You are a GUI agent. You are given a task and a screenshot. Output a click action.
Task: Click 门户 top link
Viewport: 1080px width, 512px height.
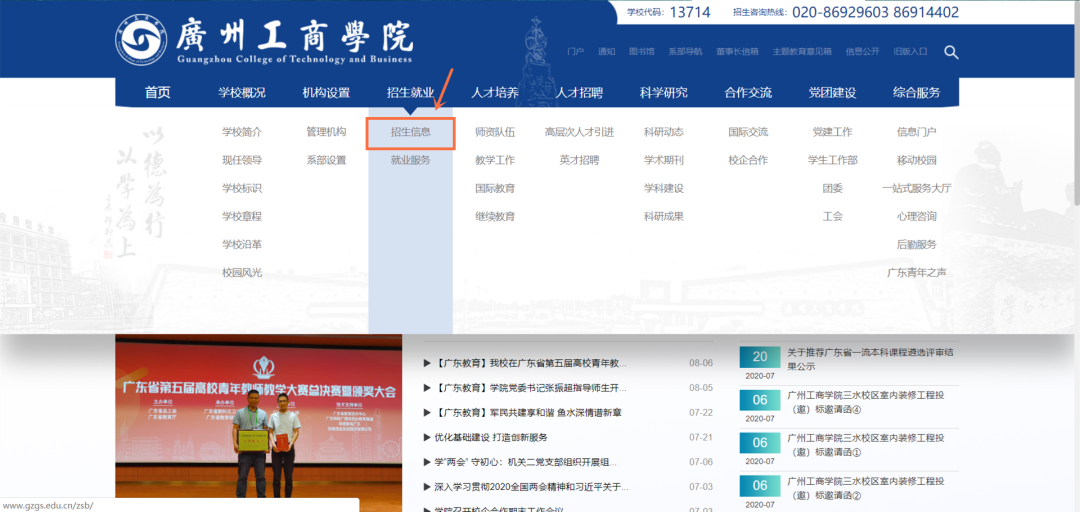(x=575, y=52)
